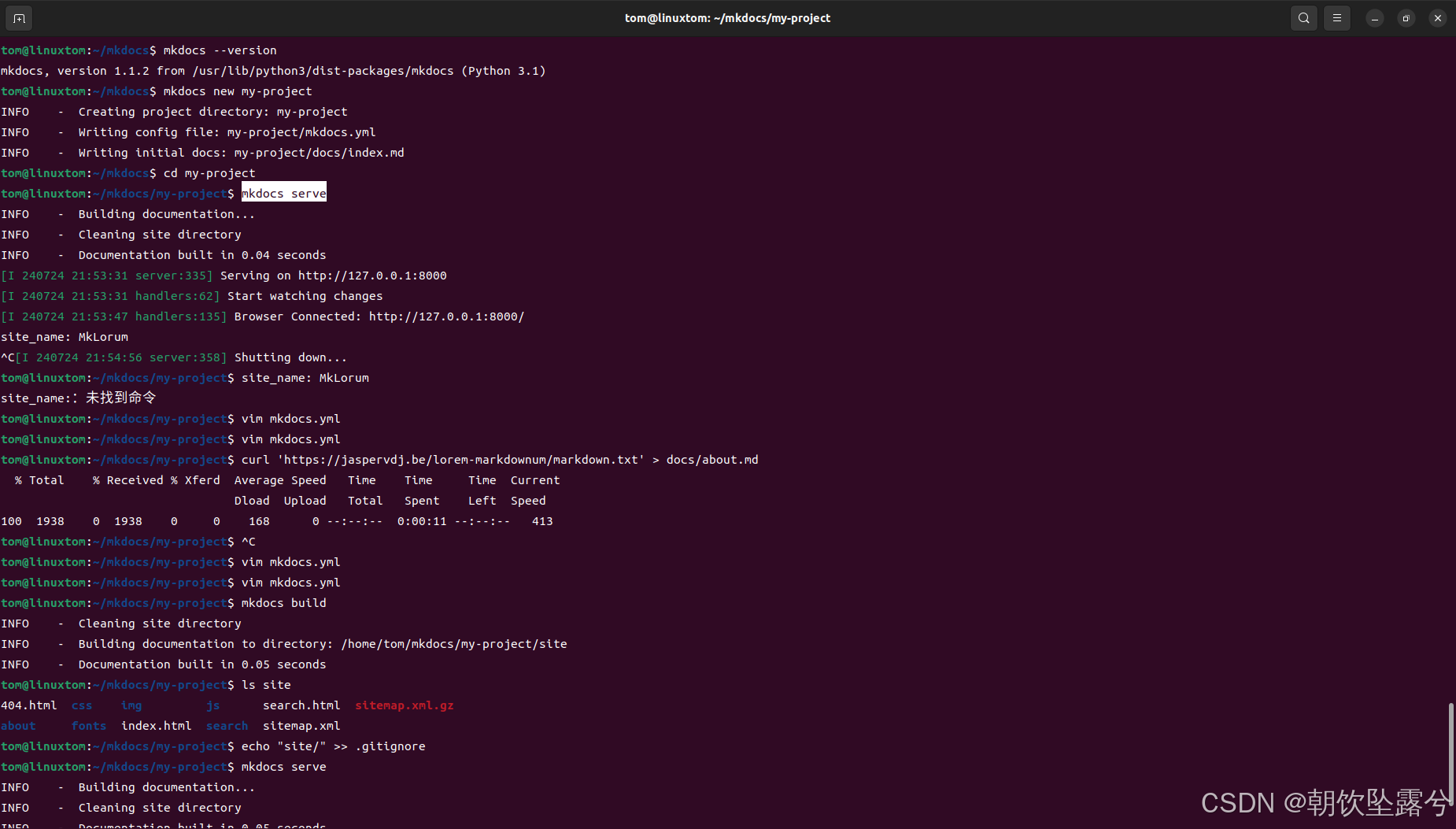Click the jaspervdj.be markdown.txt URL
This screenshot has height=829, width=1456.
point(460,460)
